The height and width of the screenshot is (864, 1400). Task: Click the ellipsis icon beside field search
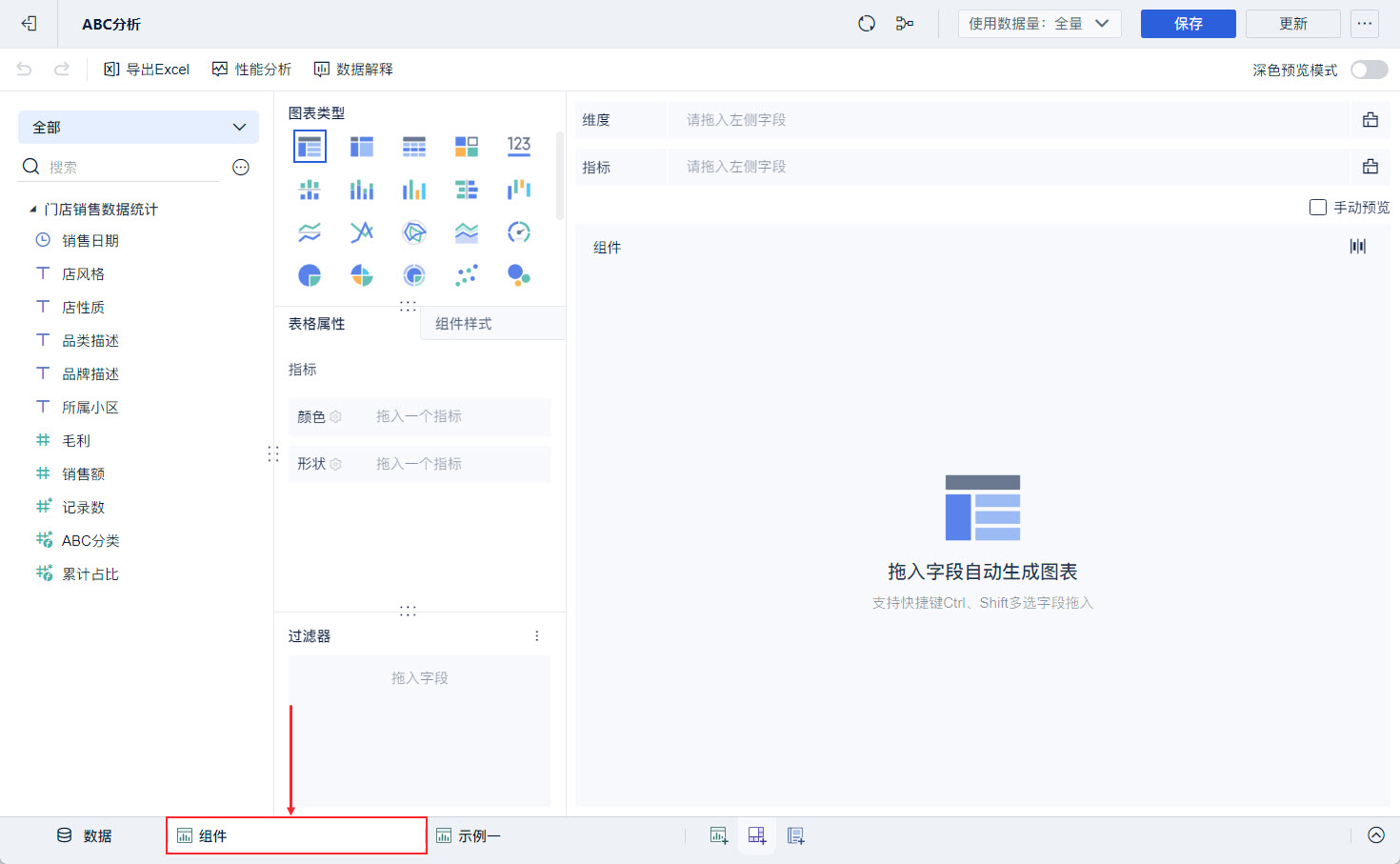[x=241, y=168]
